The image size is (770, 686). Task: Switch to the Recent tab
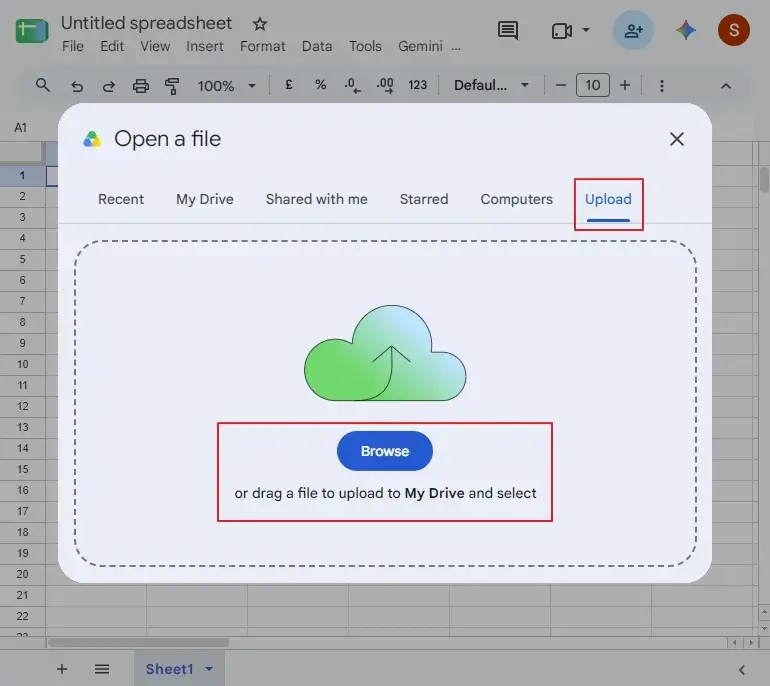[121, 199]
